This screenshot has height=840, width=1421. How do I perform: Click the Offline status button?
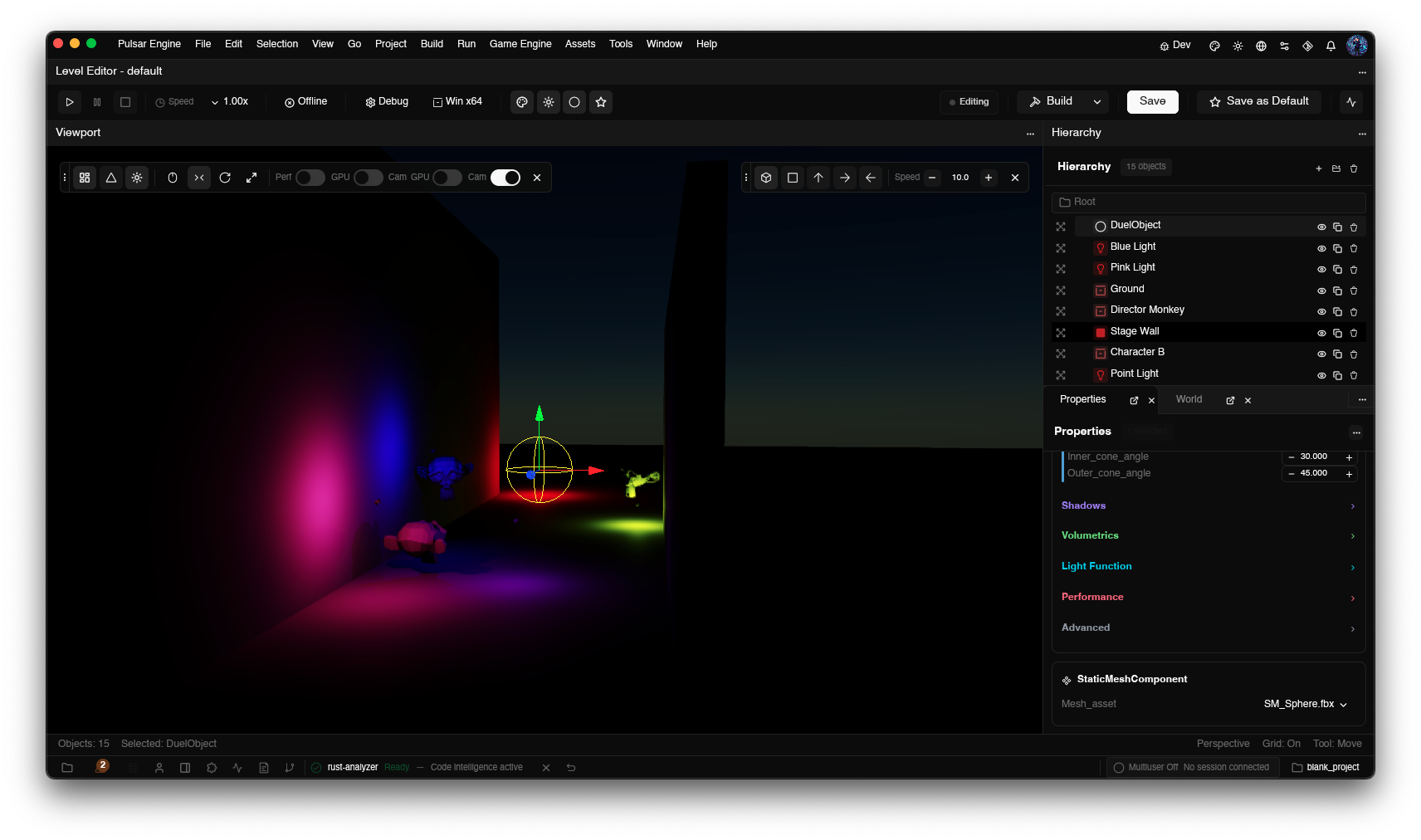click(x=305, y=101)
